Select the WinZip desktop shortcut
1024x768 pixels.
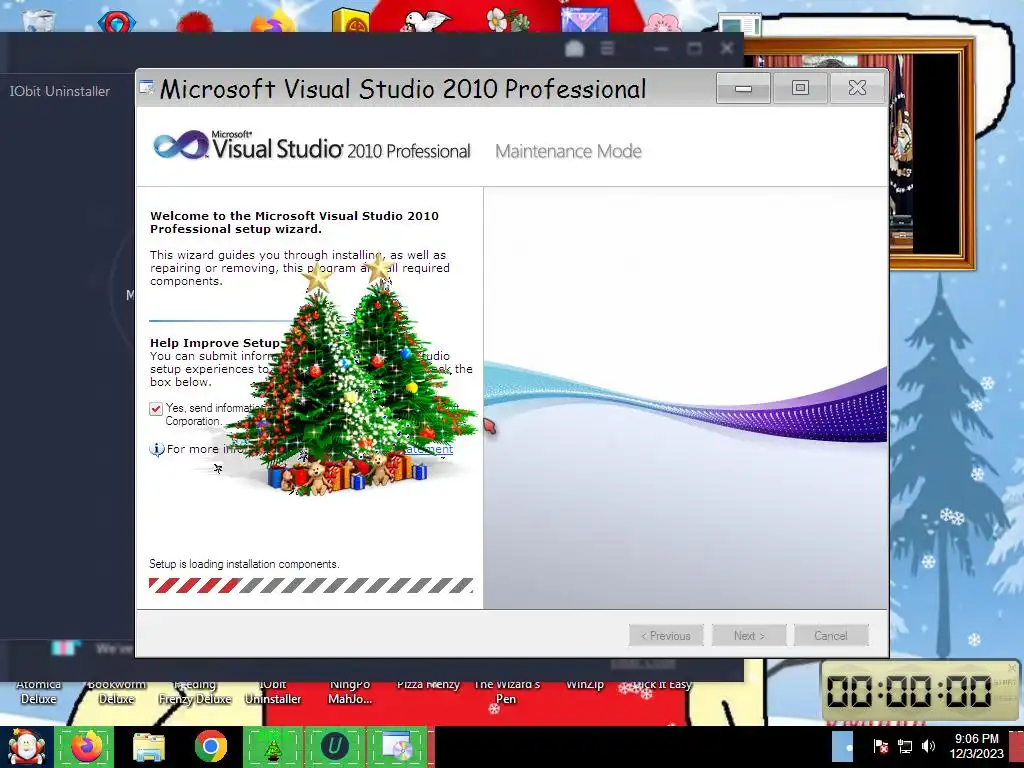pyautogui.click(x=584, y=684)
